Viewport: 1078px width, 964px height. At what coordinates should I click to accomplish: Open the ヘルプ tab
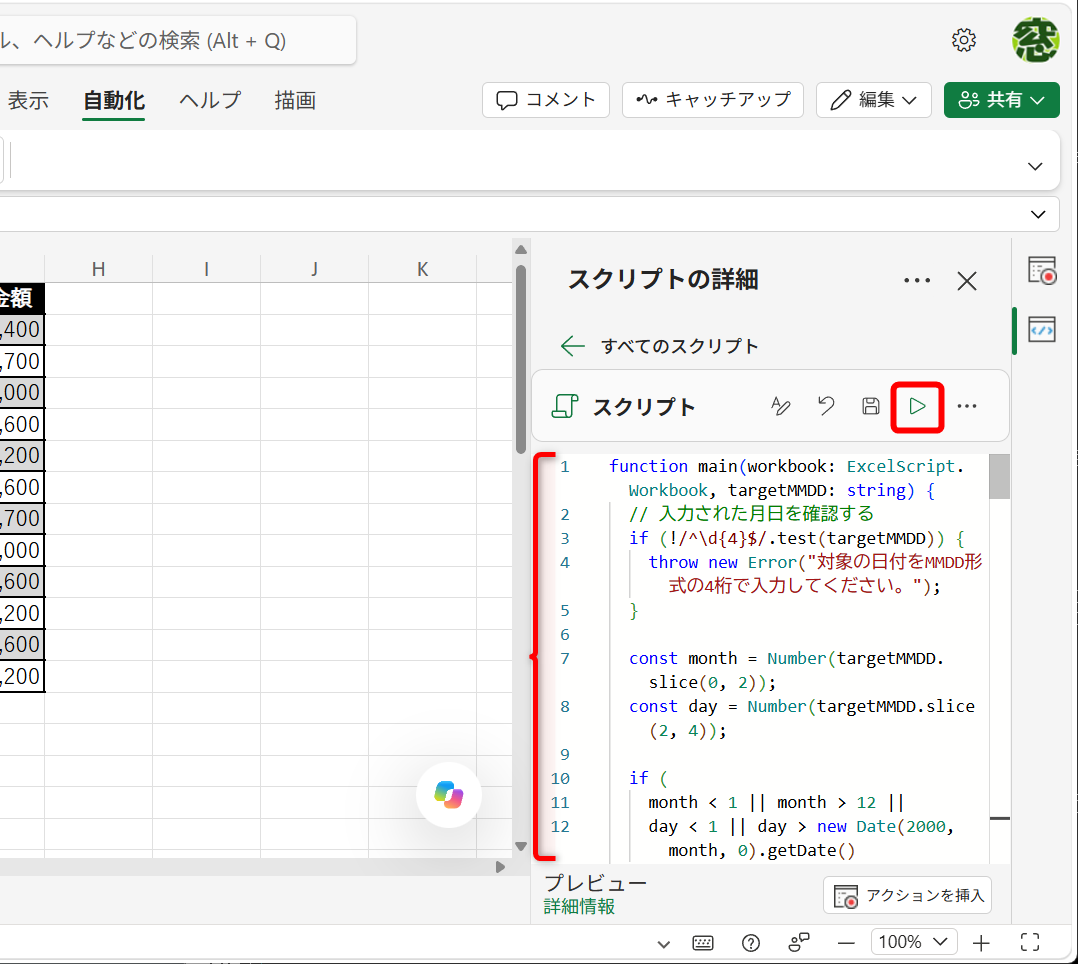pyautogui.click(x=210, y=100)
